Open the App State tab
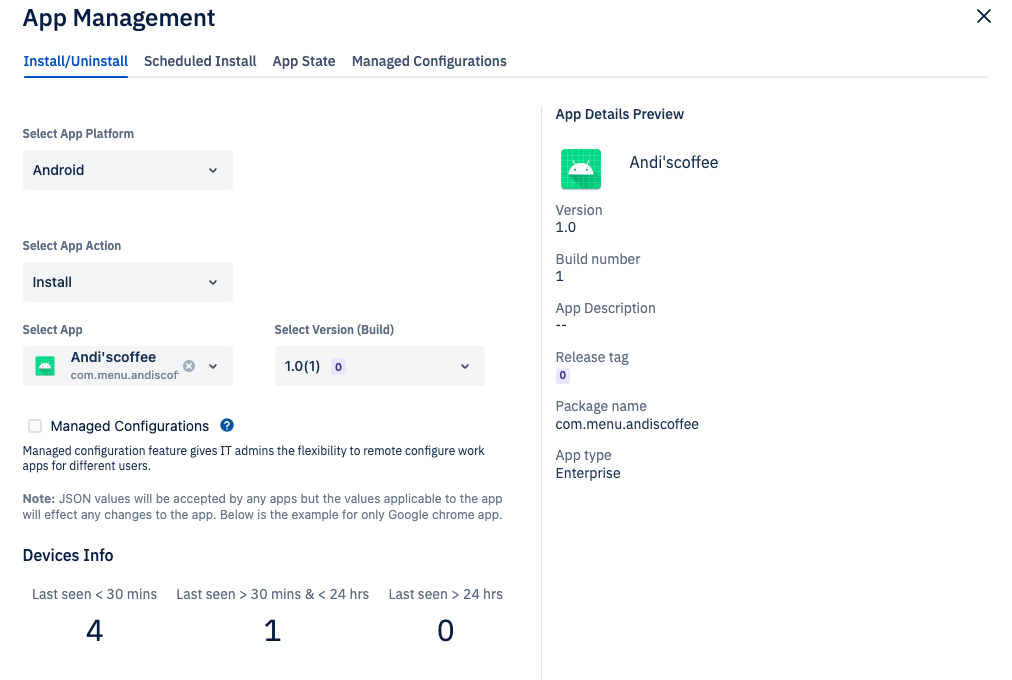 pos(304,61)
